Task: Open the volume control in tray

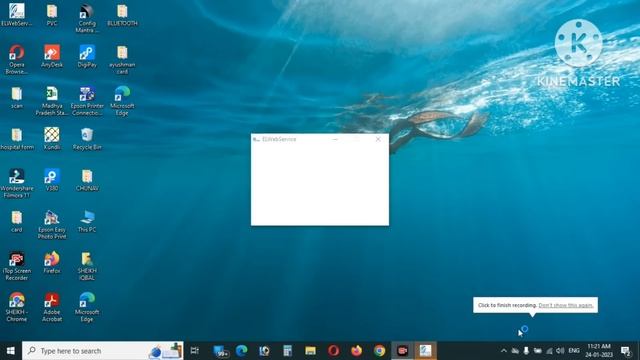Action: pos(560,351)
